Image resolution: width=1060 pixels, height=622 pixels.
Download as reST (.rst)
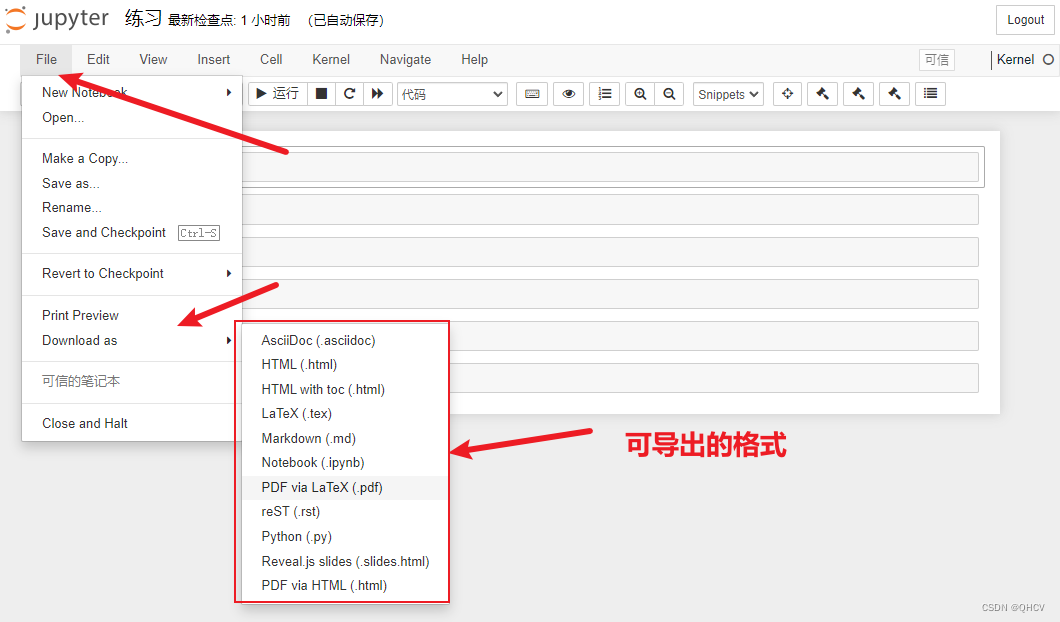tap(345, 512)
